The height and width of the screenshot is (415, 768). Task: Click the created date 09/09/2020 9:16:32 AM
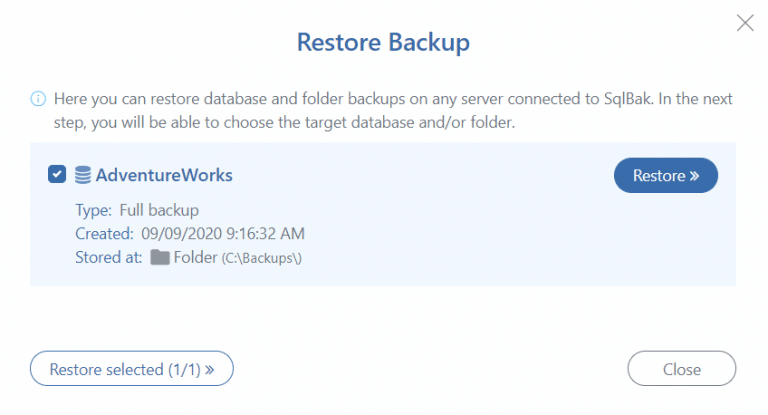pyautogui.click(x=223, y=233)
